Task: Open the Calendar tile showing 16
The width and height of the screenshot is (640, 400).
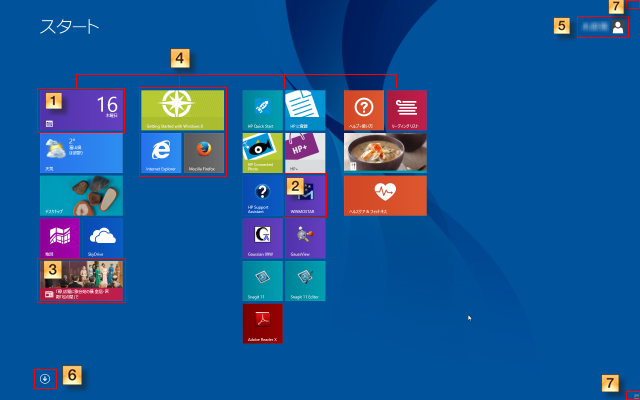Action: click(x=81, y=110)
